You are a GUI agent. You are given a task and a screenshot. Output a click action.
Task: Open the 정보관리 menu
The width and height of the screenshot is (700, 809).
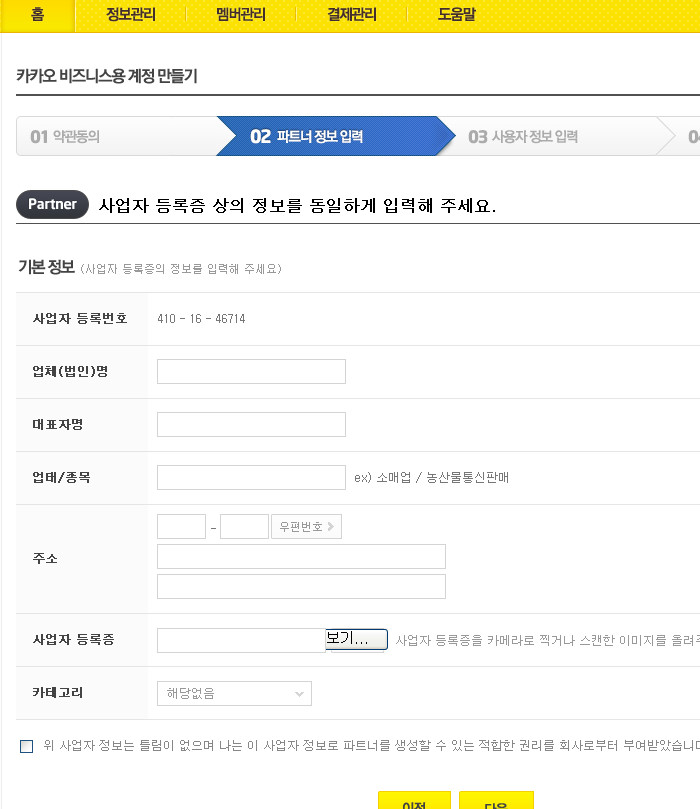click(x=131, y=14)
